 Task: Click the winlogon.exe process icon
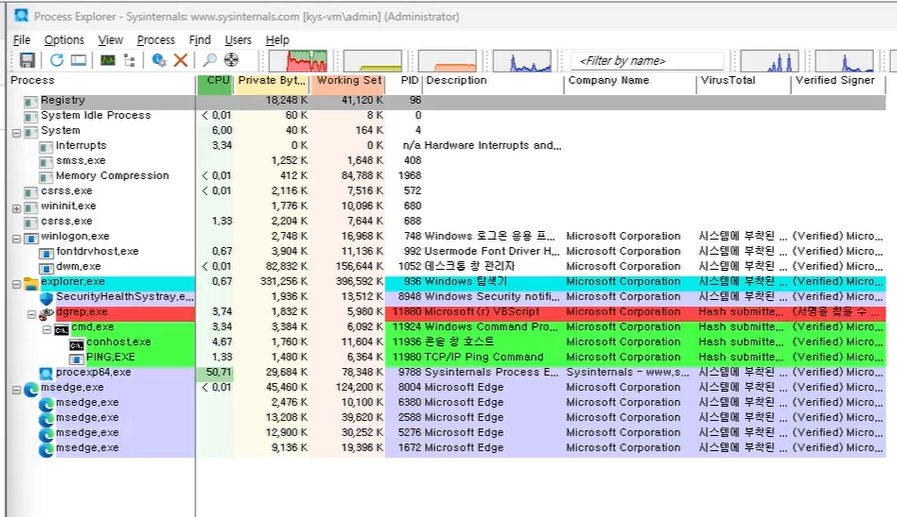pos(31,238)
